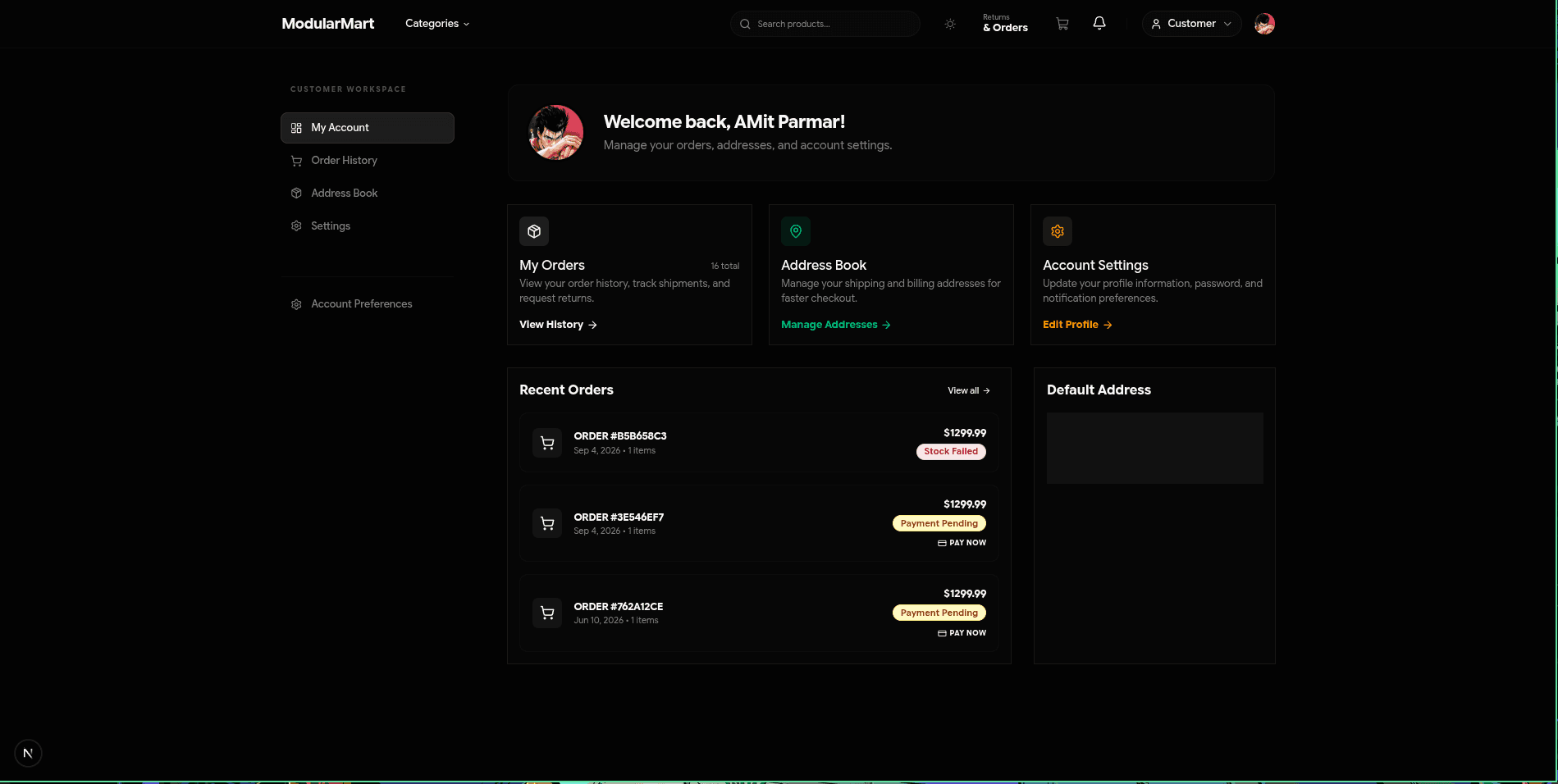The height and width of the screenshot is (784, 1558).
Task: Click View all recent orders
Action: click(969, 390)
